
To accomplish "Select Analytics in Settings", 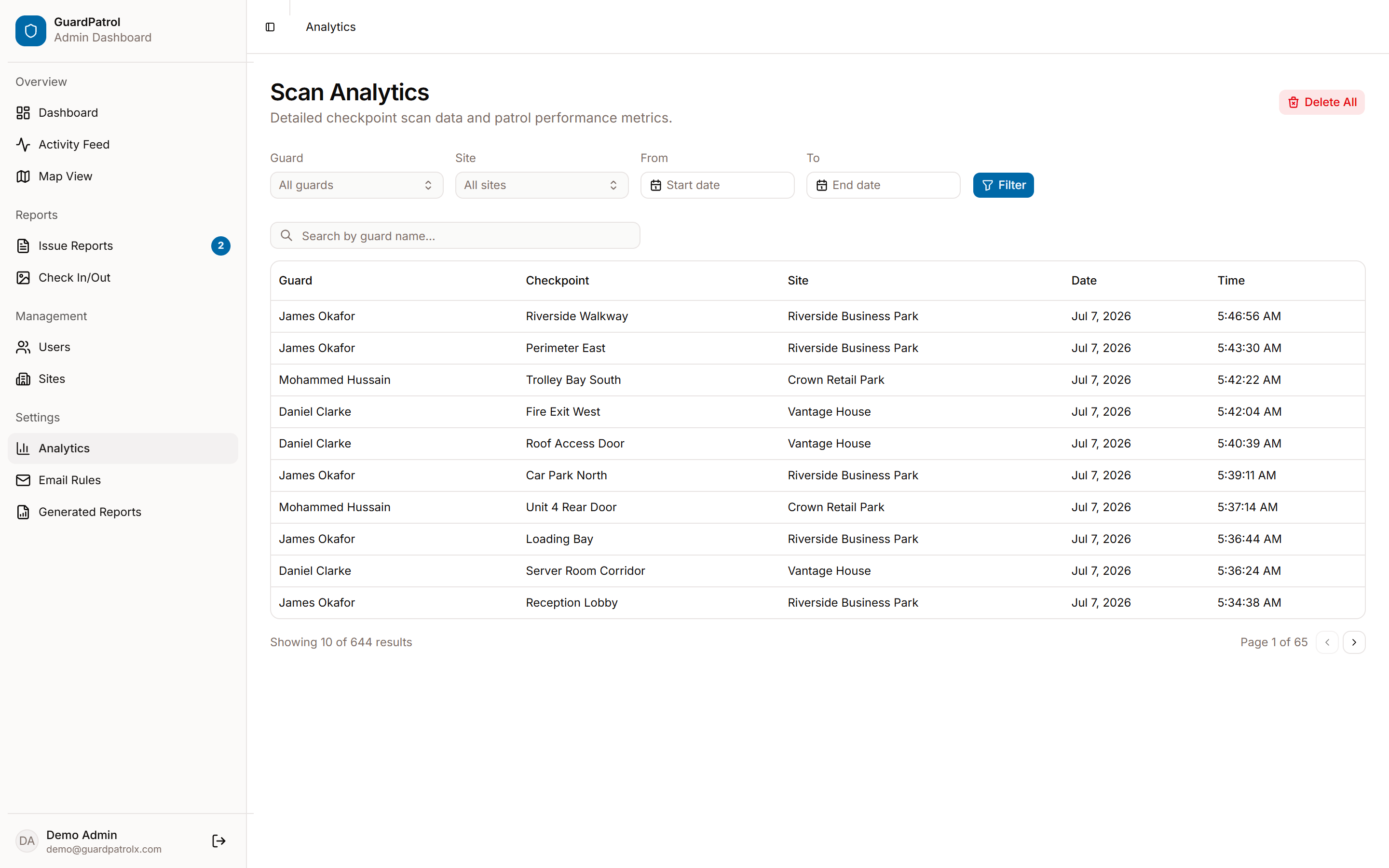I will click(x=123, y=448).
